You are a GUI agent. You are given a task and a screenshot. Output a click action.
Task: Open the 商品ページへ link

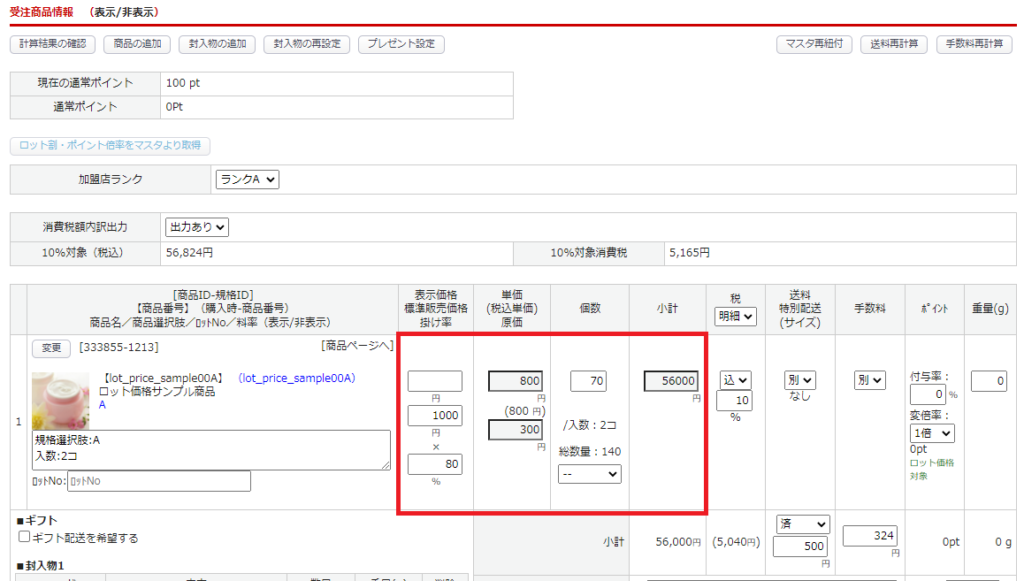(x=357, y=346)
